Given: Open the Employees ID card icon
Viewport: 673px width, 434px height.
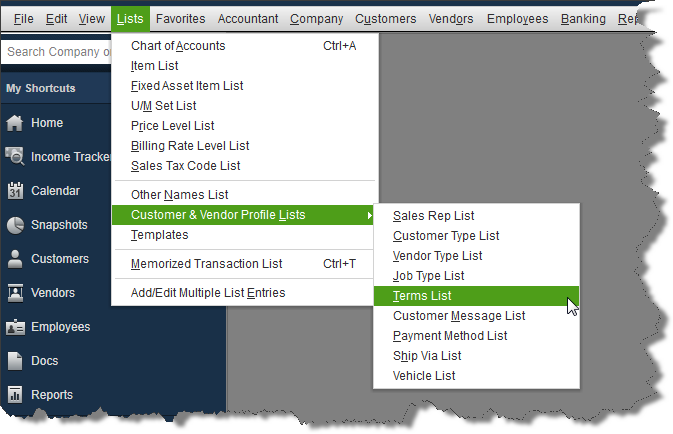Looking at the screenshot, I should click(x=15, y=327).
